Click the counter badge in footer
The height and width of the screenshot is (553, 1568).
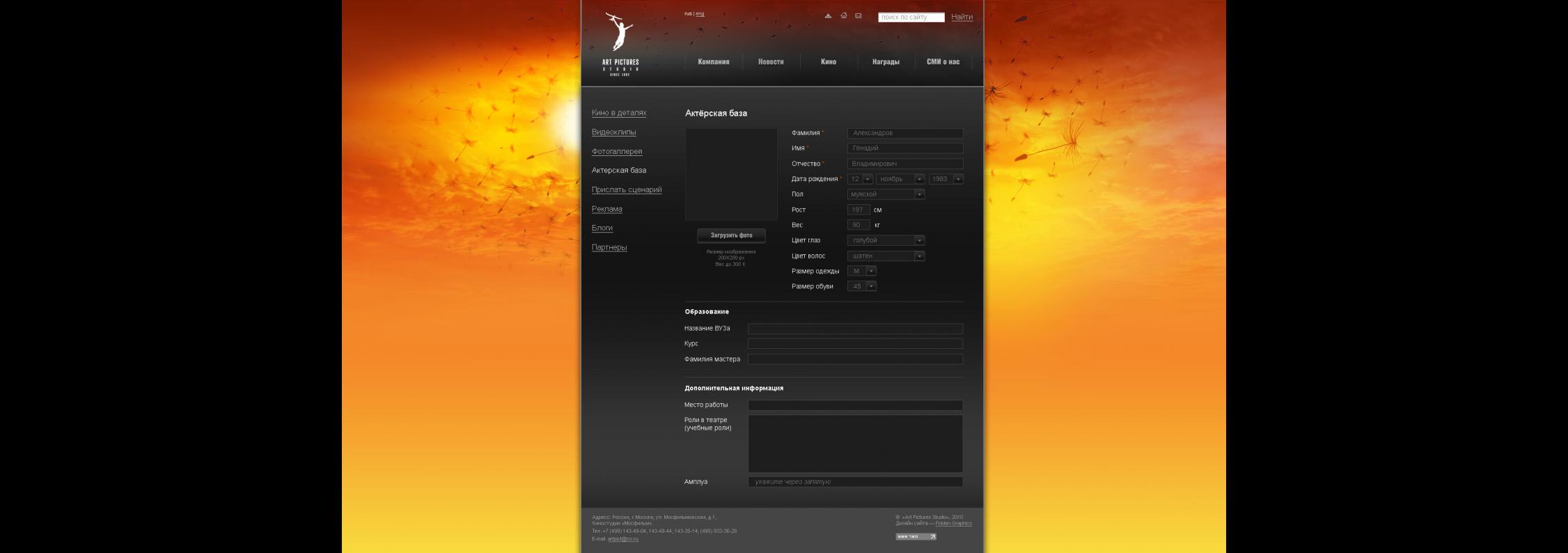(915, 537)
